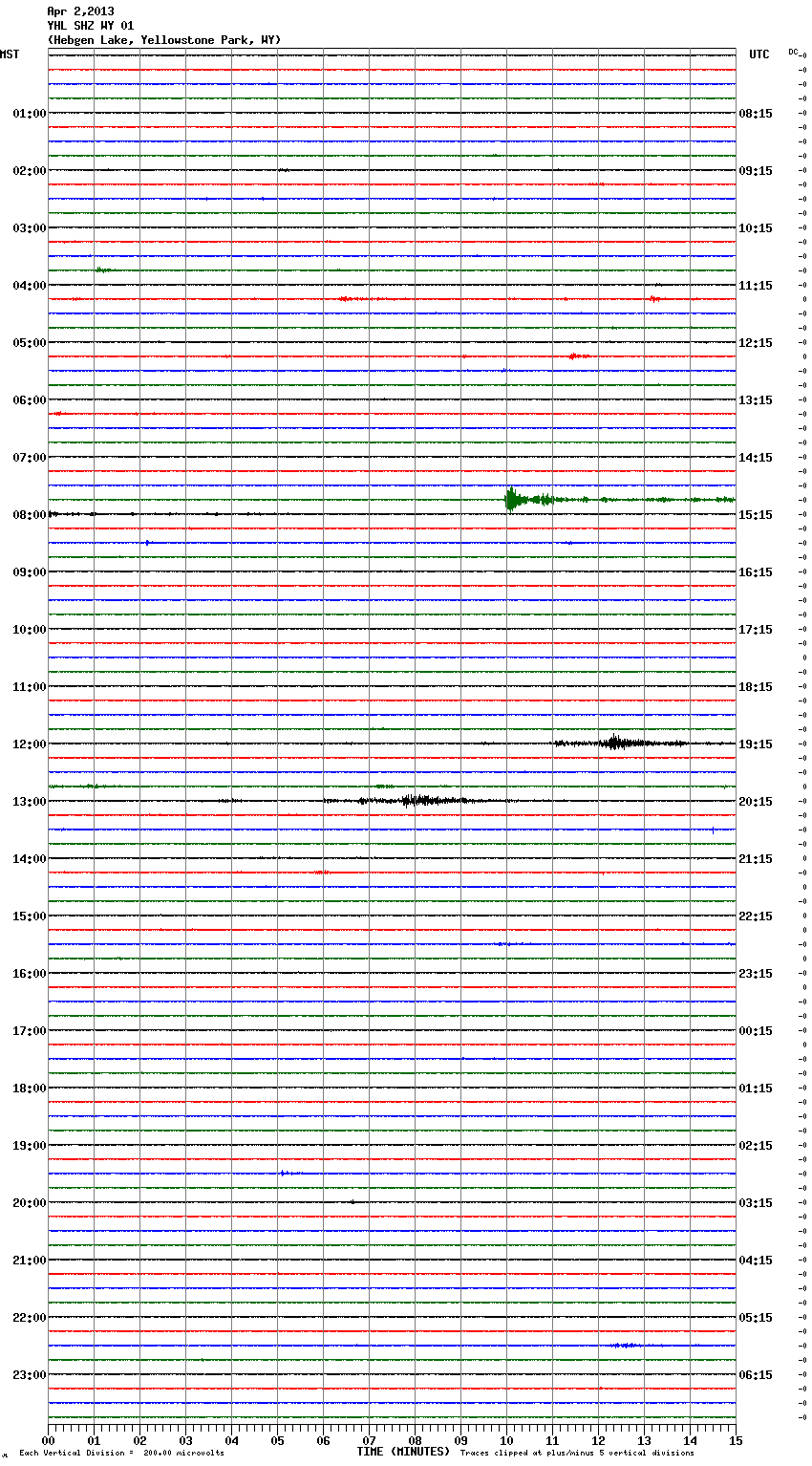Click the '15:15' UTC row label
The image size is (812, 1466).
coord(756,515)
